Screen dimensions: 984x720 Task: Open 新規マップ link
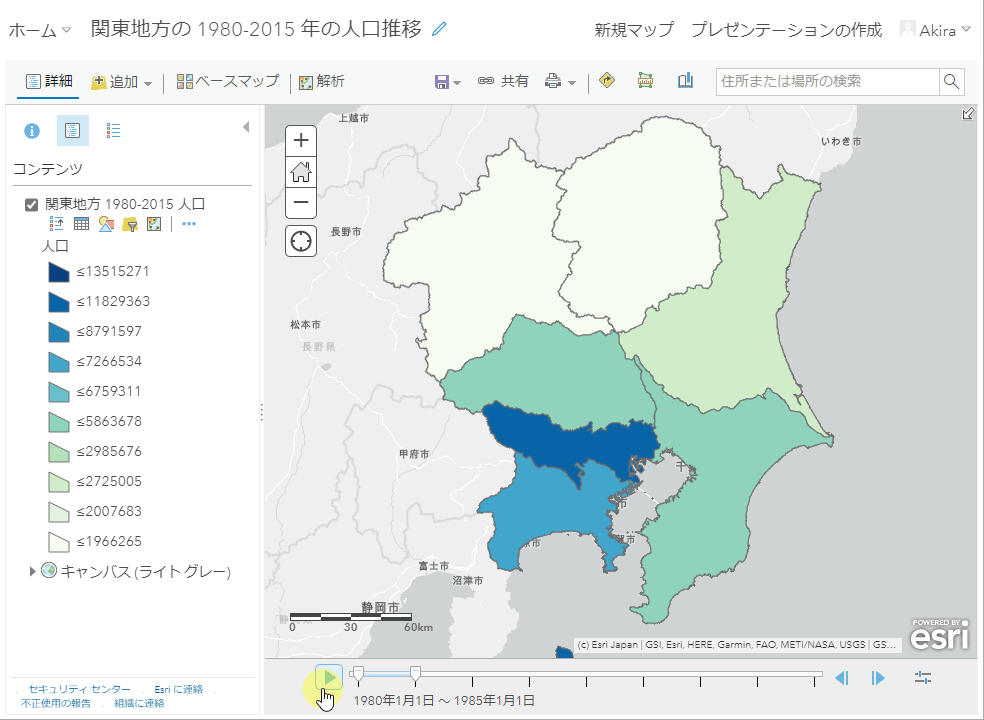click(x=634, y=30)
